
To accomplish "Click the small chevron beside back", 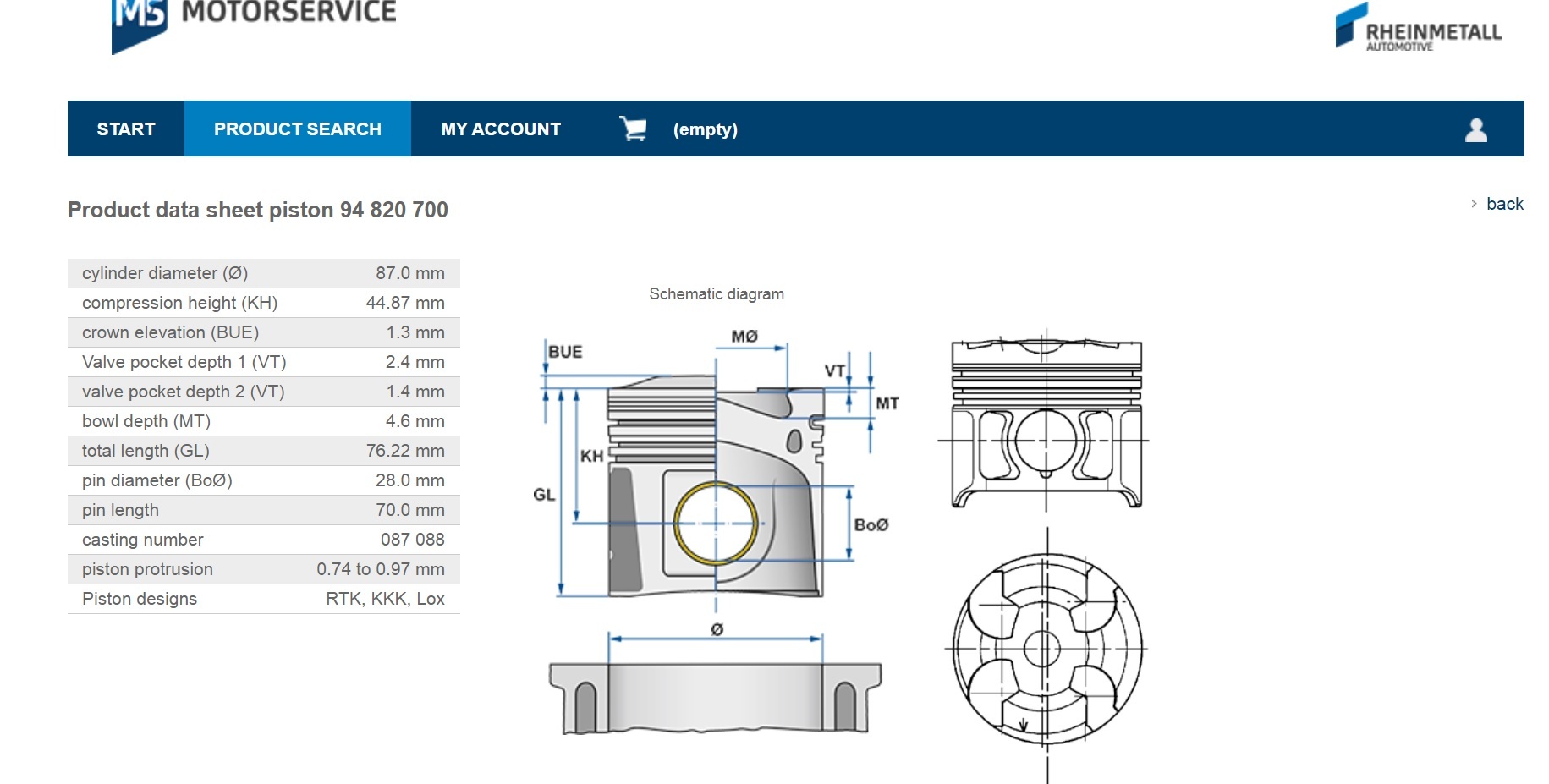I will click(1474, 204).
